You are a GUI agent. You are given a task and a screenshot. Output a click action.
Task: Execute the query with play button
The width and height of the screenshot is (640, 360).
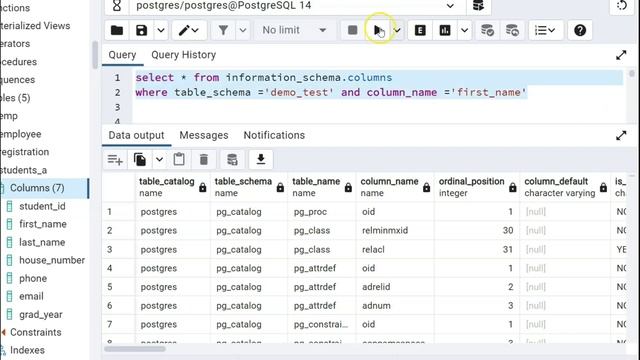click(x=378, y=30)
